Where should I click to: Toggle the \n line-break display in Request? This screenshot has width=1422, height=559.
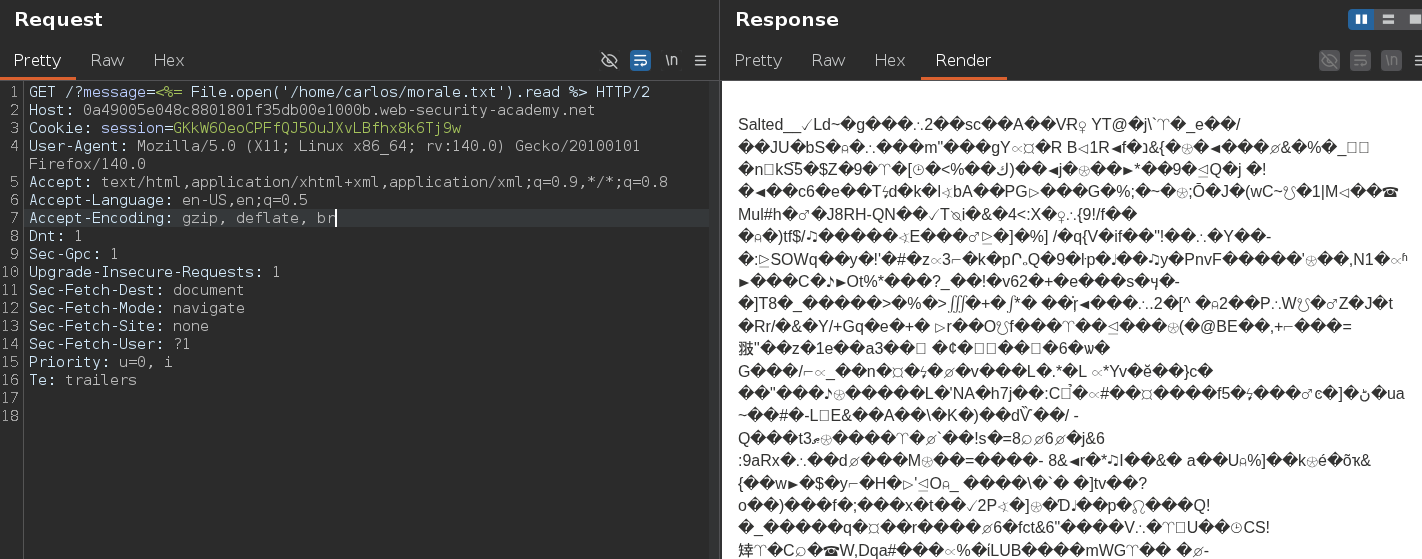click(671, 60)
